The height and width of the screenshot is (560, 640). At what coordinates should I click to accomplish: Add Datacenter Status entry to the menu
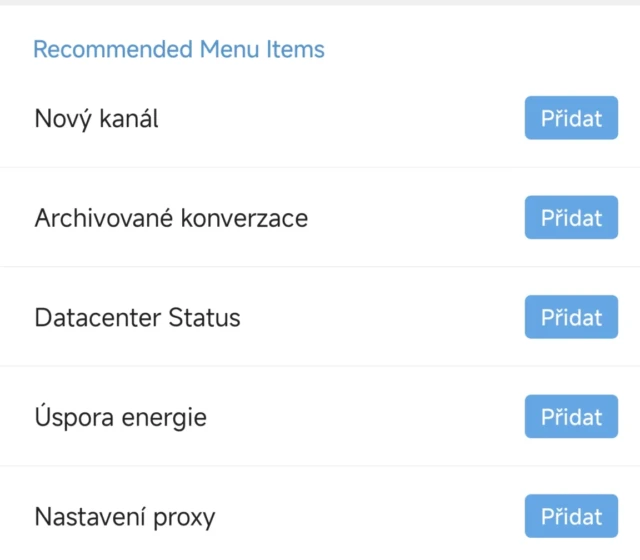[571, 317]
